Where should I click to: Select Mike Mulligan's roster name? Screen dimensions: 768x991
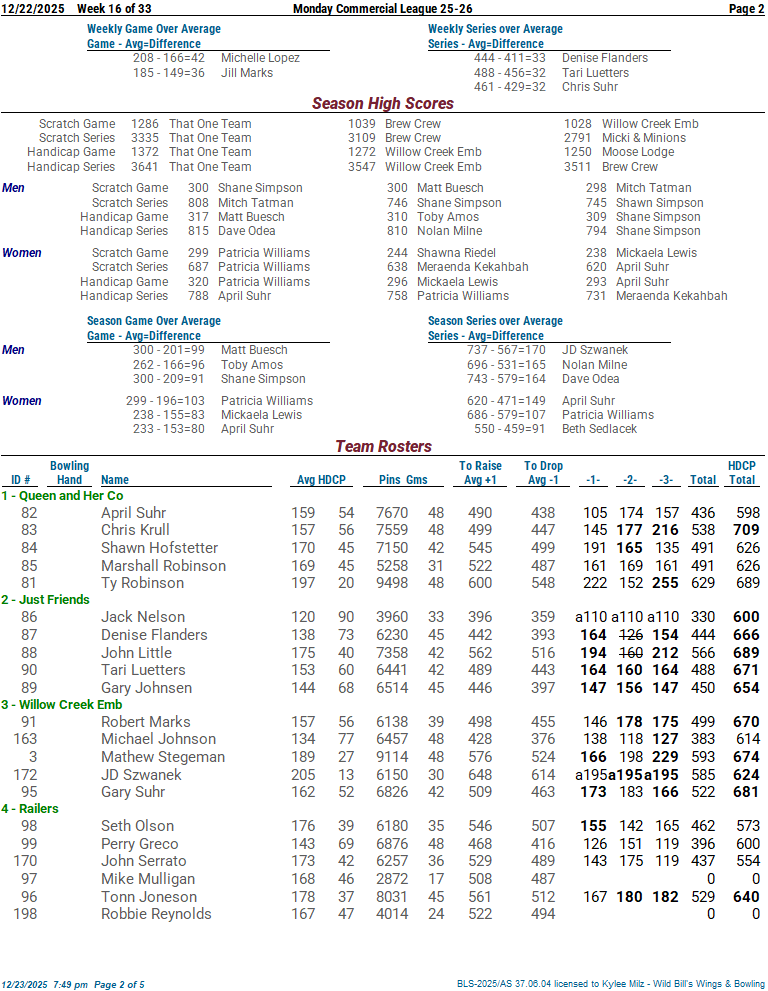click(x=148, y=879)
